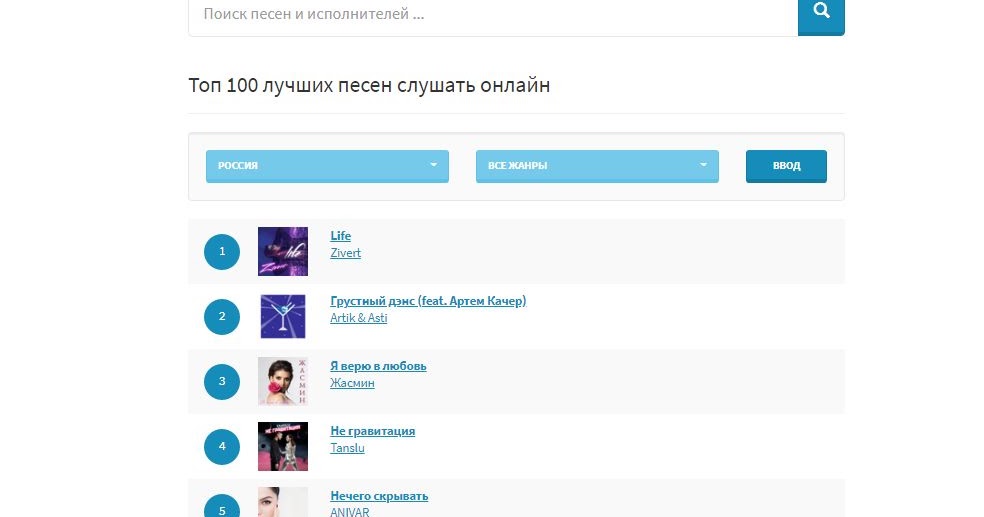Click the rank 1 circle badge
This screenshot has height=517, width=984.
point(222,252)
